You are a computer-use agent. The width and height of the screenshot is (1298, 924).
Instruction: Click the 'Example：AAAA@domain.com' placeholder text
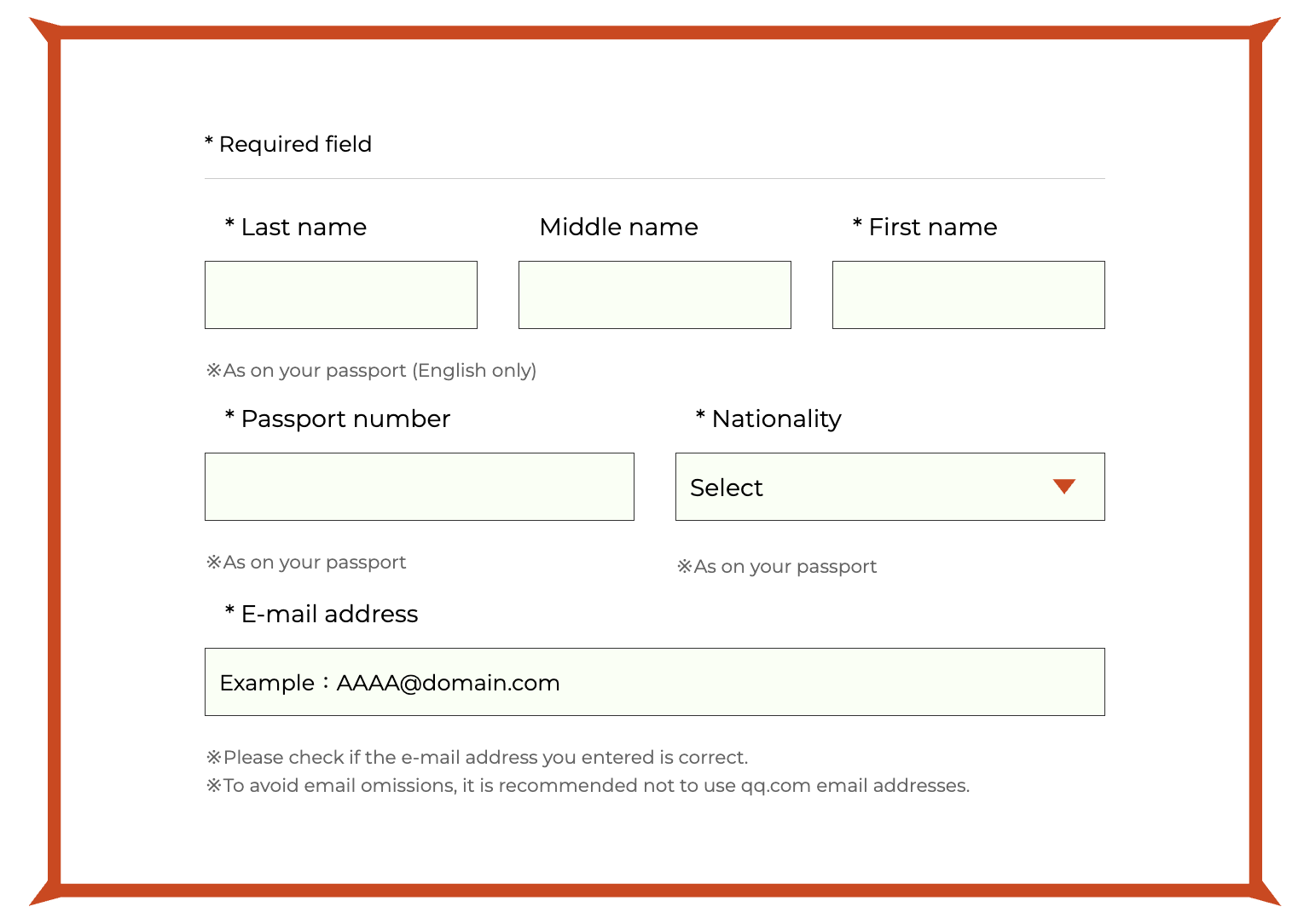click(x=390, y=683)
